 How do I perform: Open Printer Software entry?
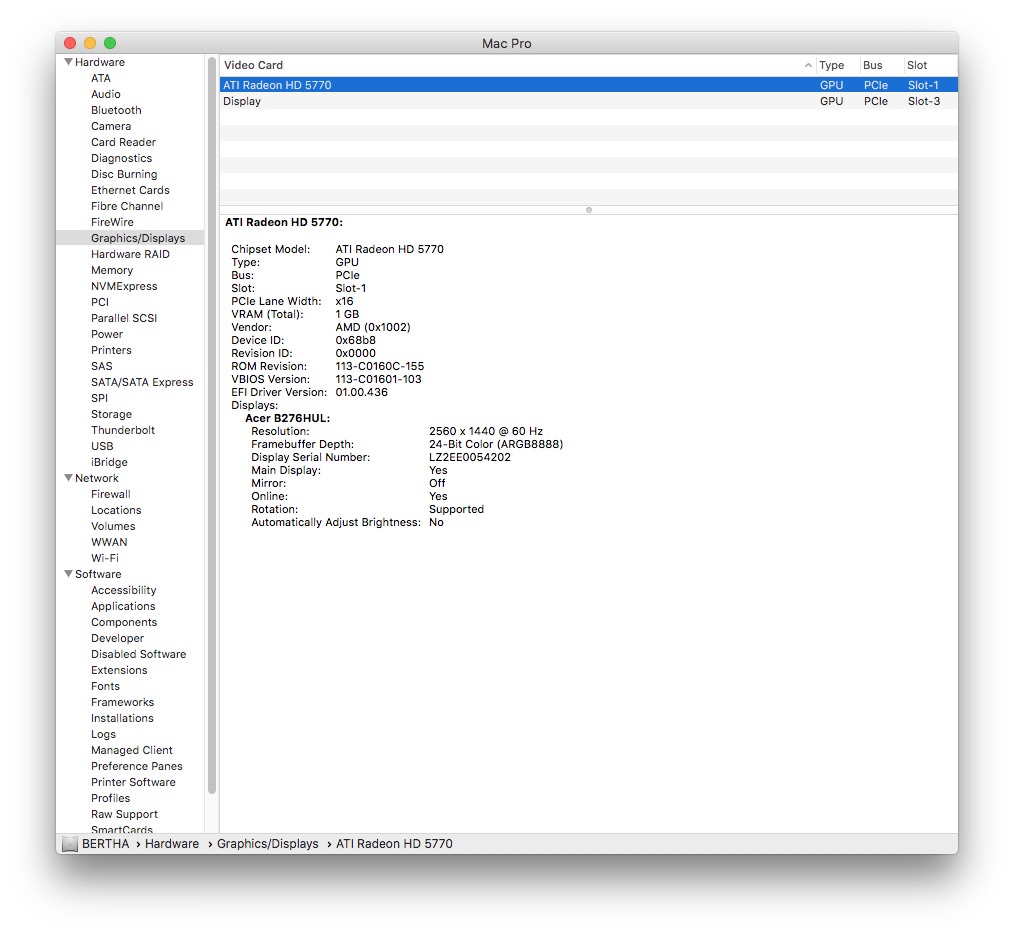click(x=133, y=783)
